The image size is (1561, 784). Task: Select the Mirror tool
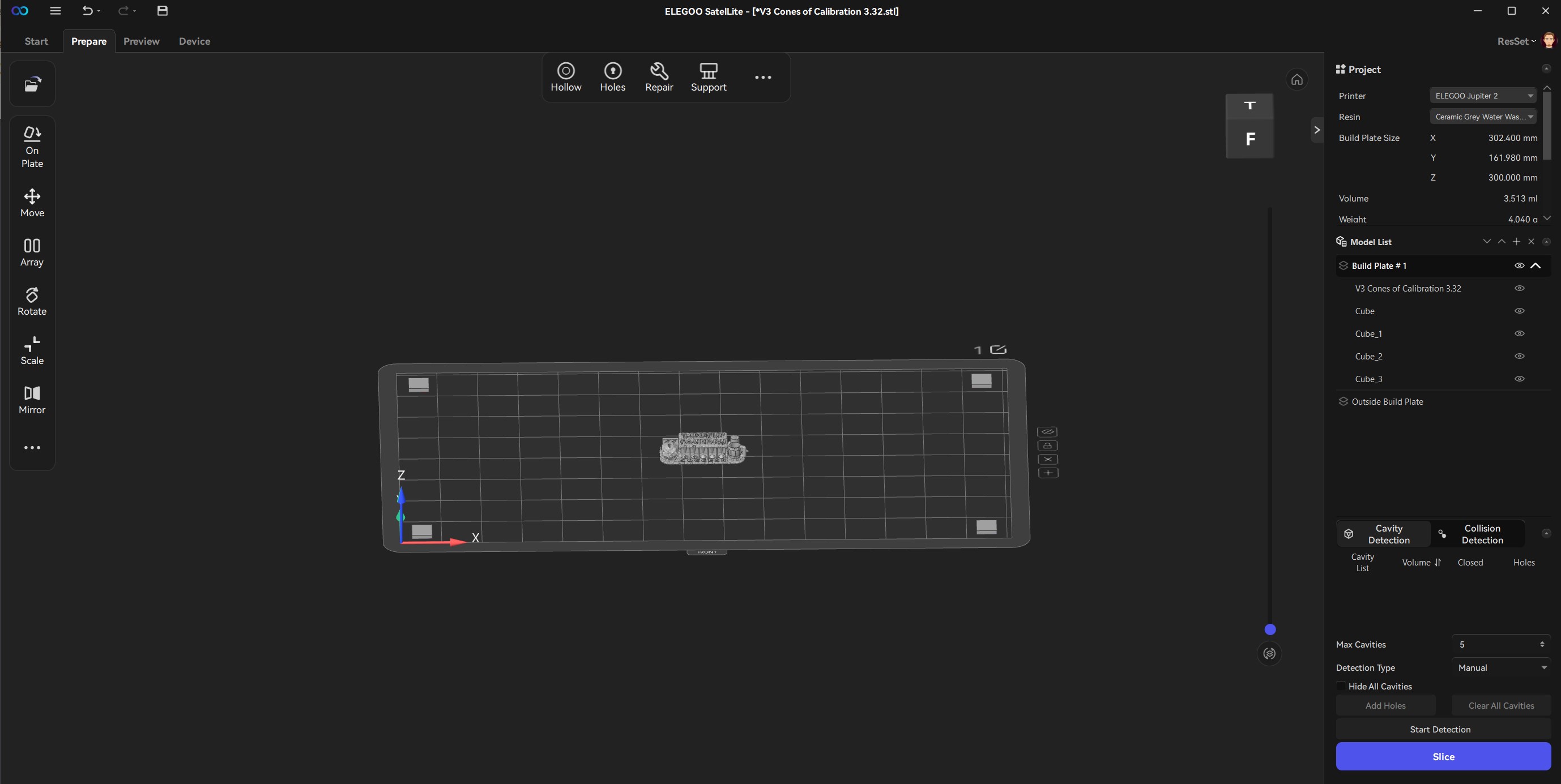[x=32, y=400]
